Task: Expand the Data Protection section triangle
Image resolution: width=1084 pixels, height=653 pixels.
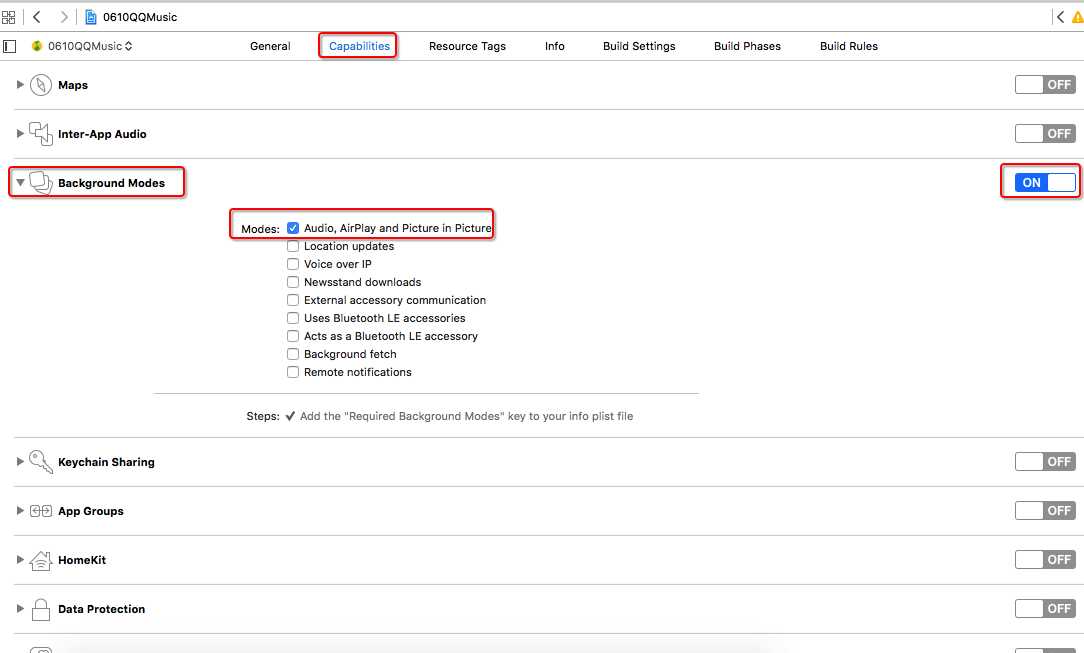Action: (x=20, y=609)
